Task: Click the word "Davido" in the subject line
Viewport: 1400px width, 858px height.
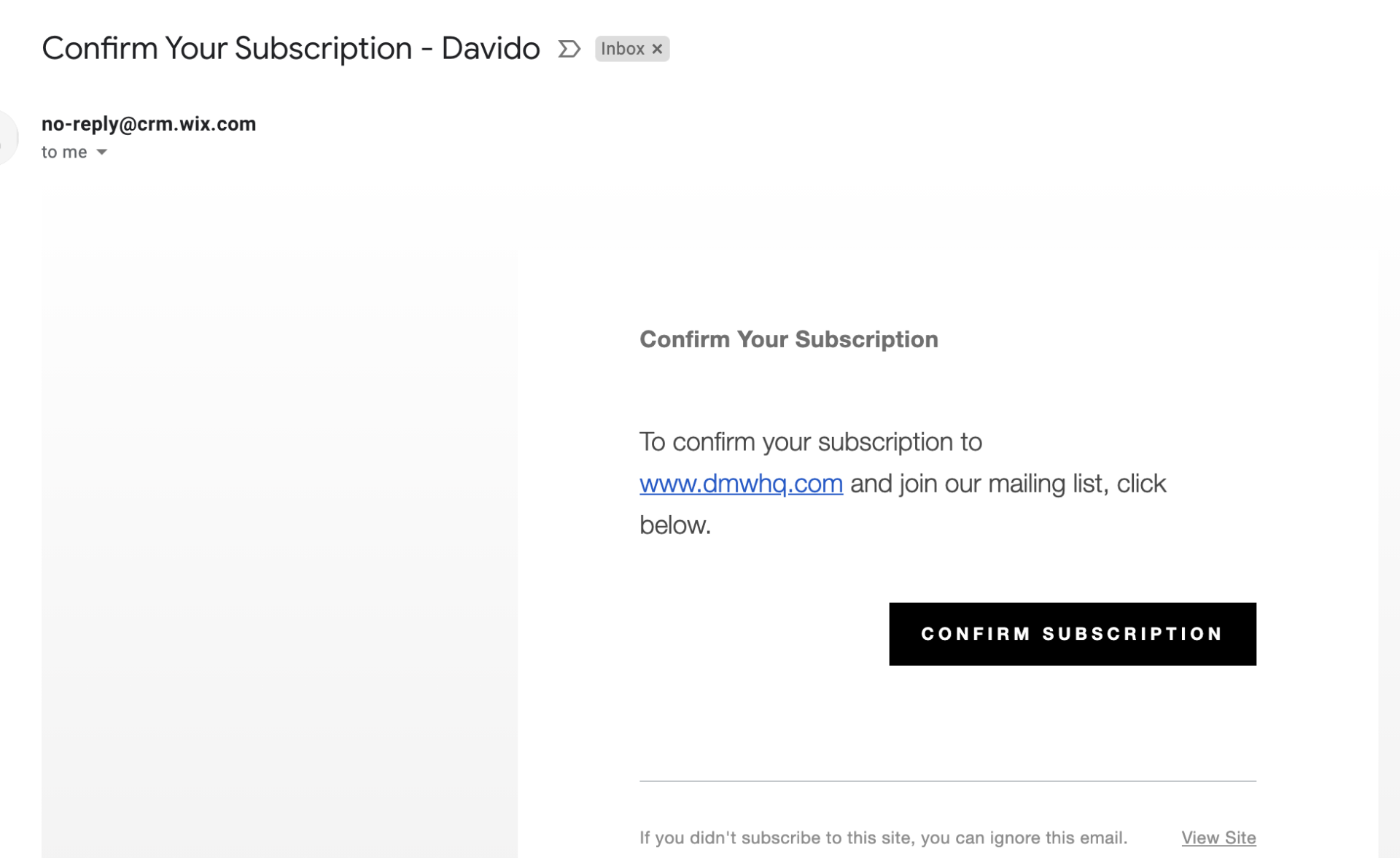Action: click(490, 49)
